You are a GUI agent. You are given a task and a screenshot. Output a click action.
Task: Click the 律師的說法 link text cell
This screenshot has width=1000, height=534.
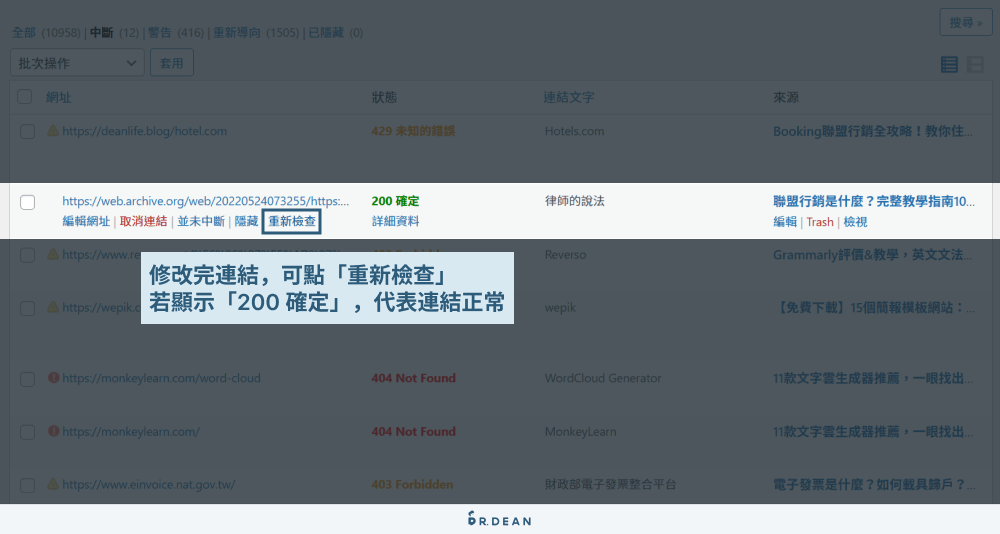[x=575, y=201]
